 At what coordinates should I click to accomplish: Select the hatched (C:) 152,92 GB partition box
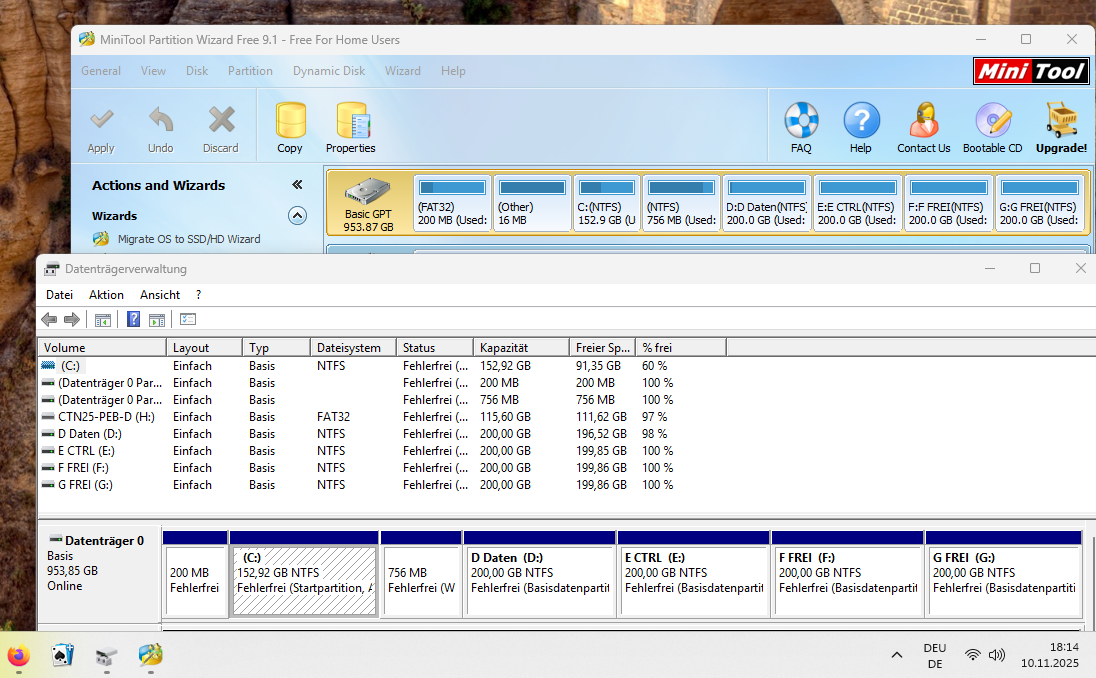click(304, 581)
